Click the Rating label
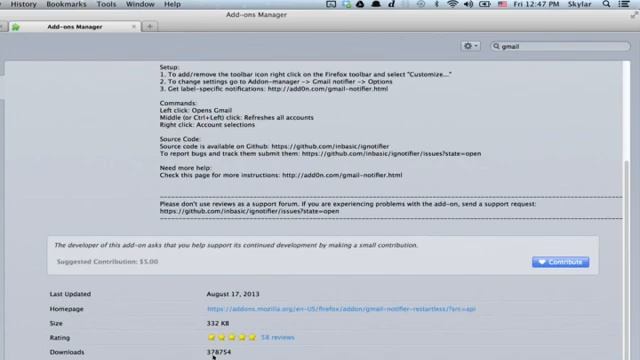 tap(60, 338)
